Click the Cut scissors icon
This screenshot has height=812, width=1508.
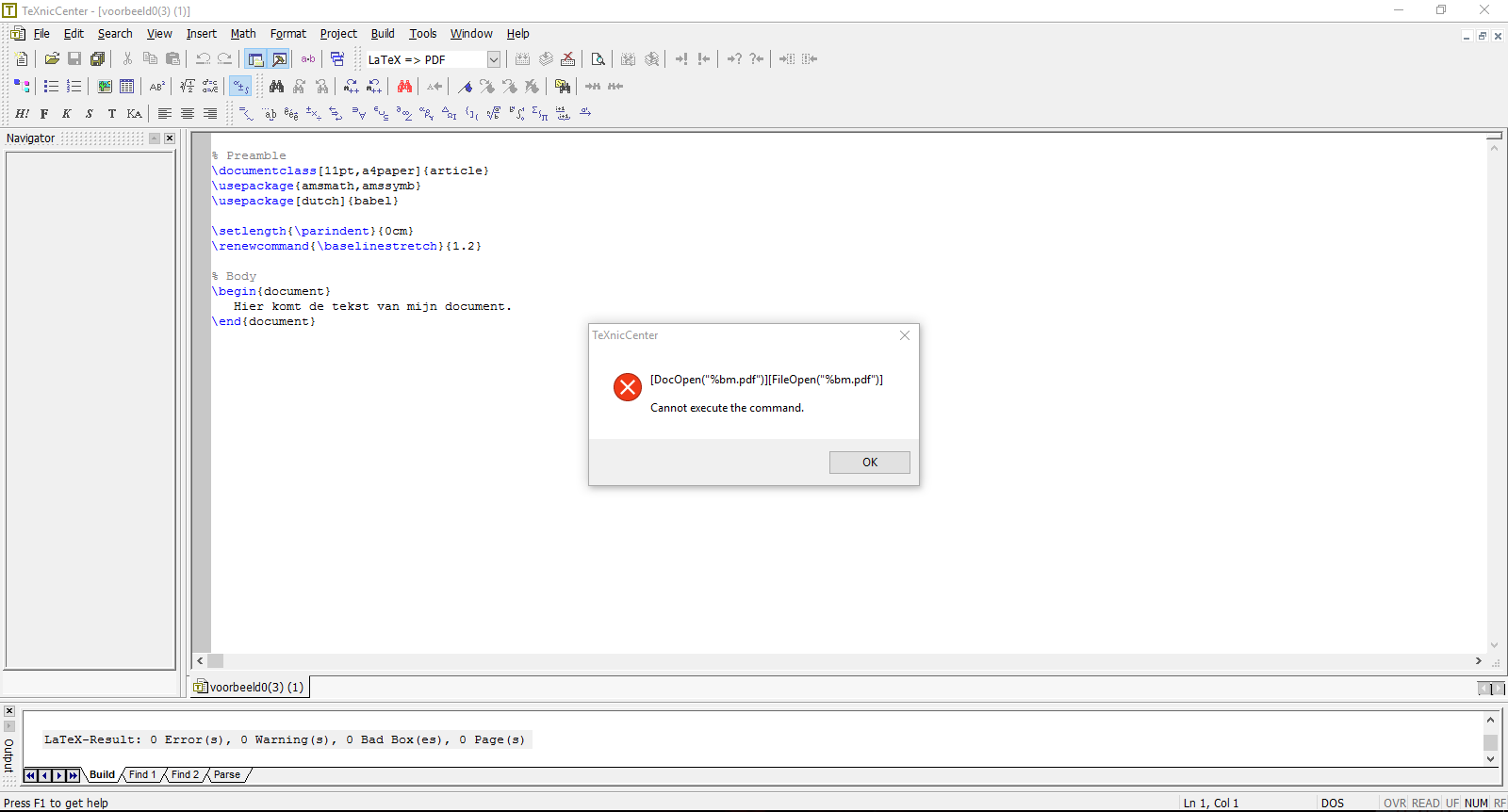127,58
